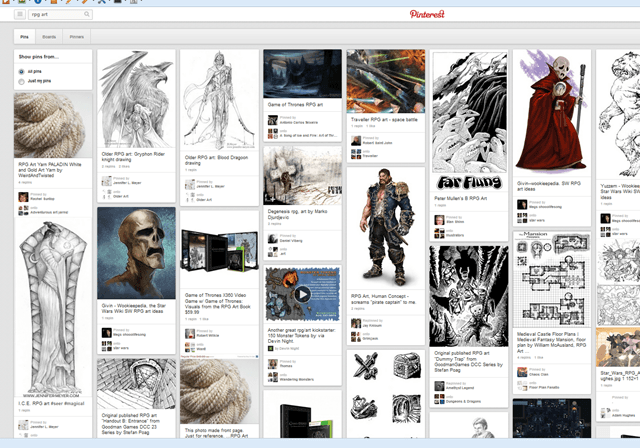Switch to the Pinners tab
Screen dimensions: 640x448
(x=77, y=37)
